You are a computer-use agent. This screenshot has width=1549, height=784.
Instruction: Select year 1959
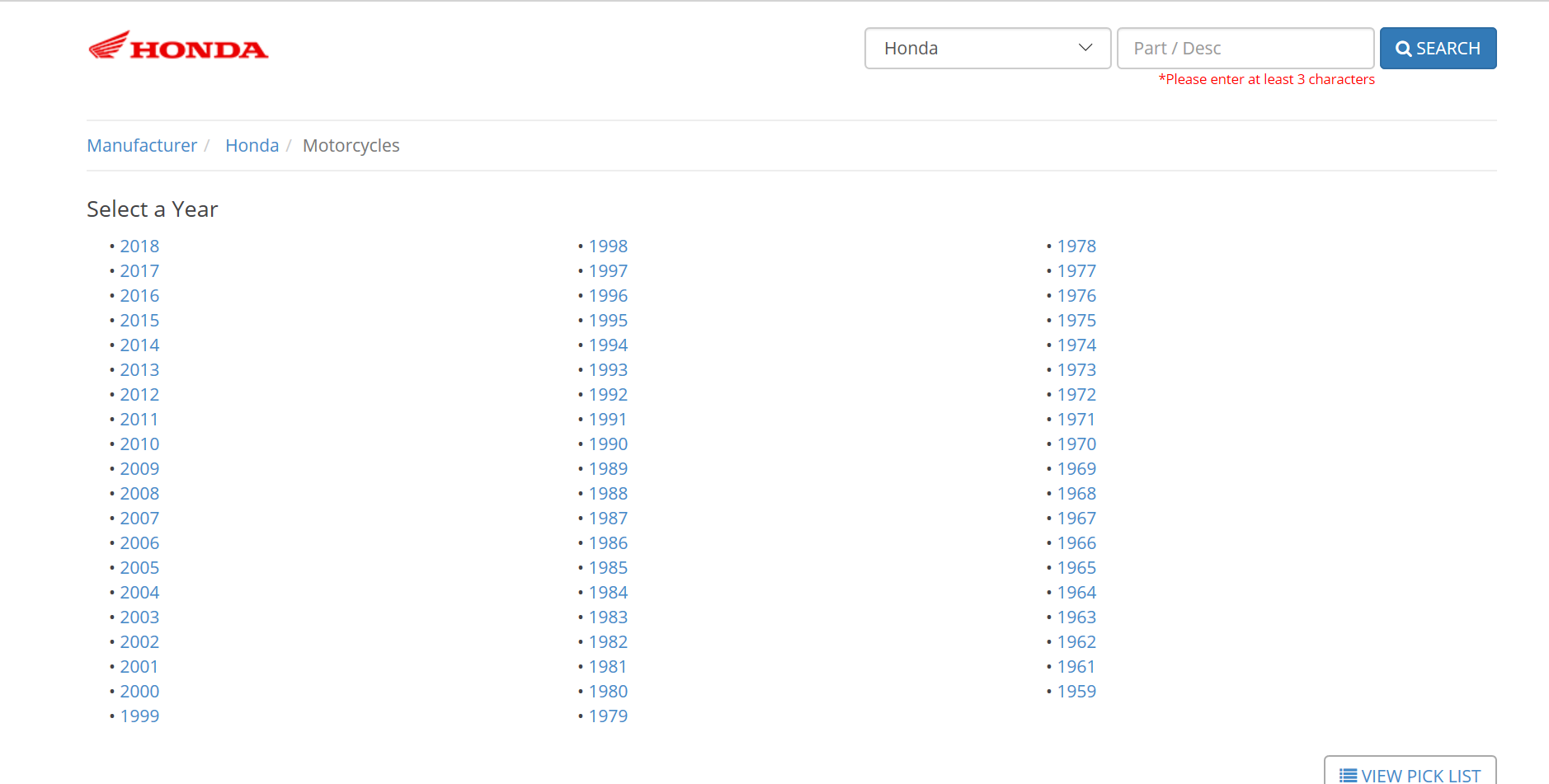(x=1076, y=692)
